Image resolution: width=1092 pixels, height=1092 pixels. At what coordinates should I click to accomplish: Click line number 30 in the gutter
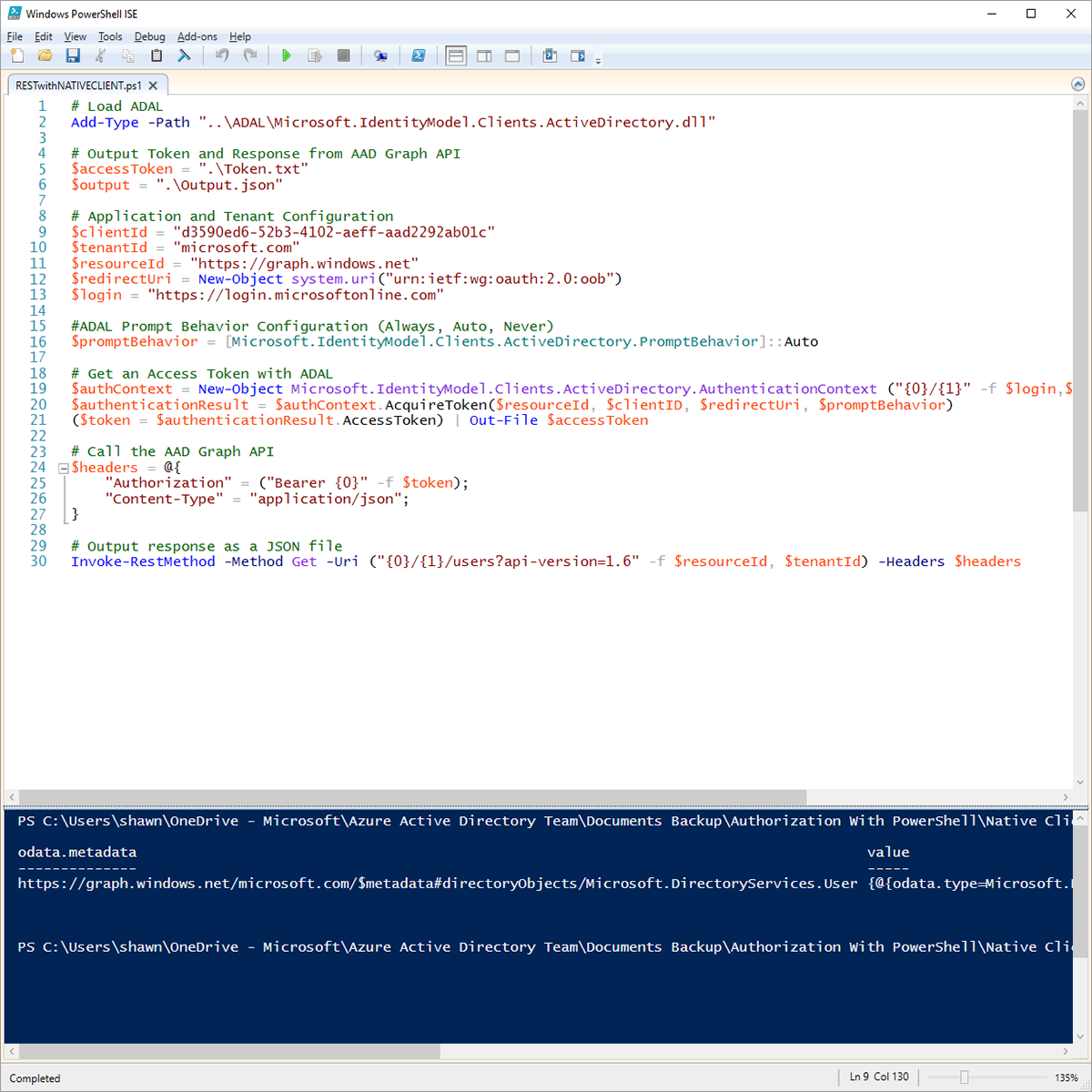click(x=38, y=561)
